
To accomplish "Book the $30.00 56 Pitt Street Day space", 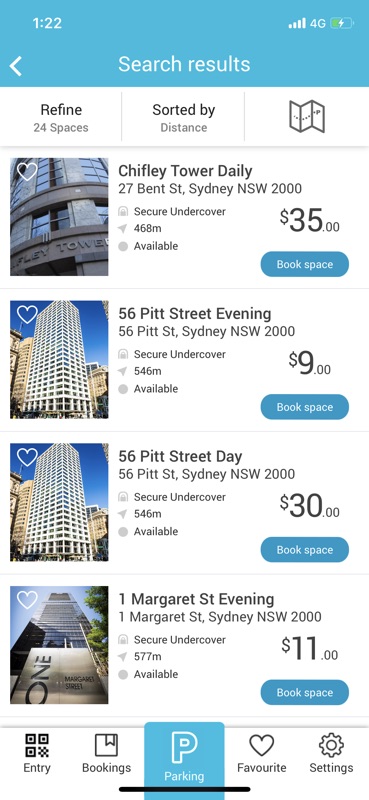I will point(305,550).
